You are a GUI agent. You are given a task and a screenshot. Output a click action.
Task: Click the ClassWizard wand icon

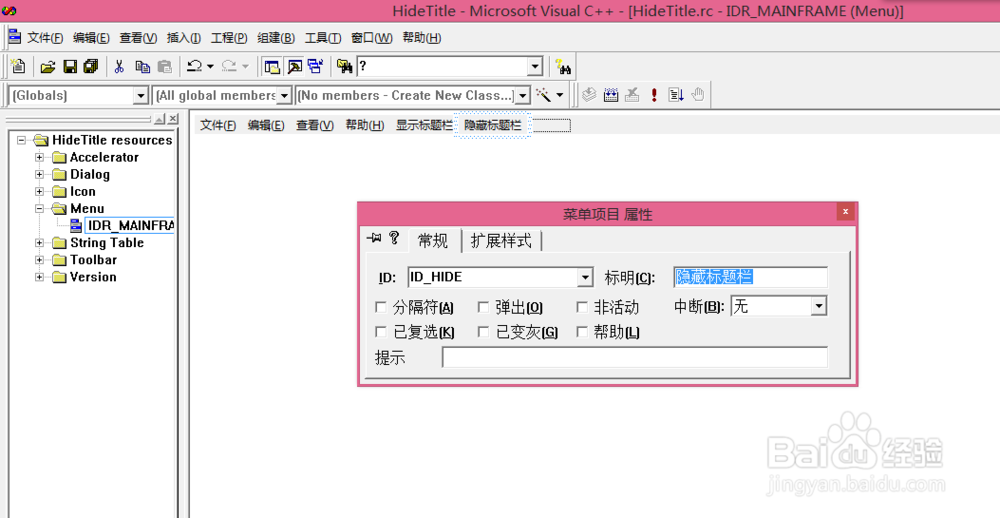pyautogui.click(x=543, y=95)
